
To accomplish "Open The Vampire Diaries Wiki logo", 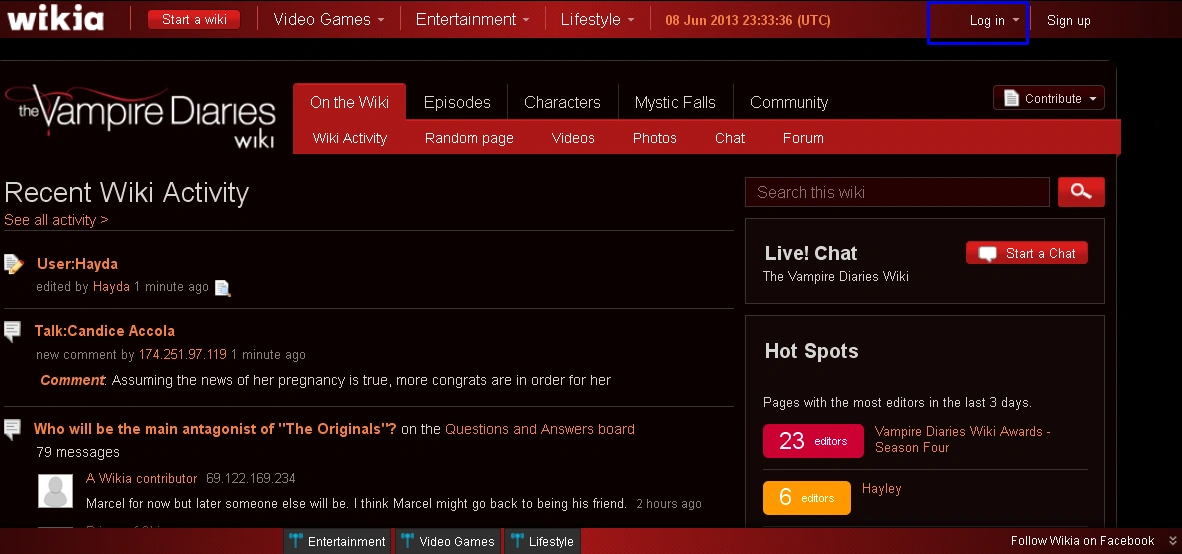I will [140, 115].
